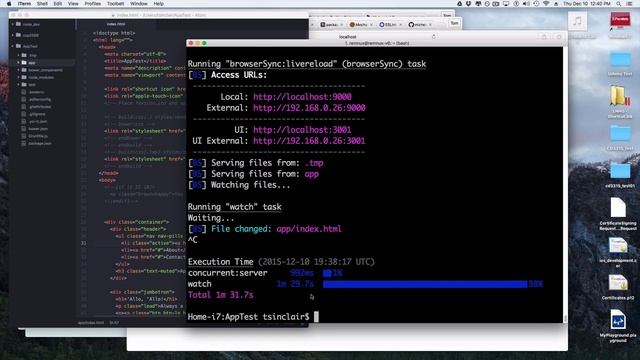Expand the test folder in Atom tree
The height and width of the screenshot is (360, 640).
pos(18,84)
